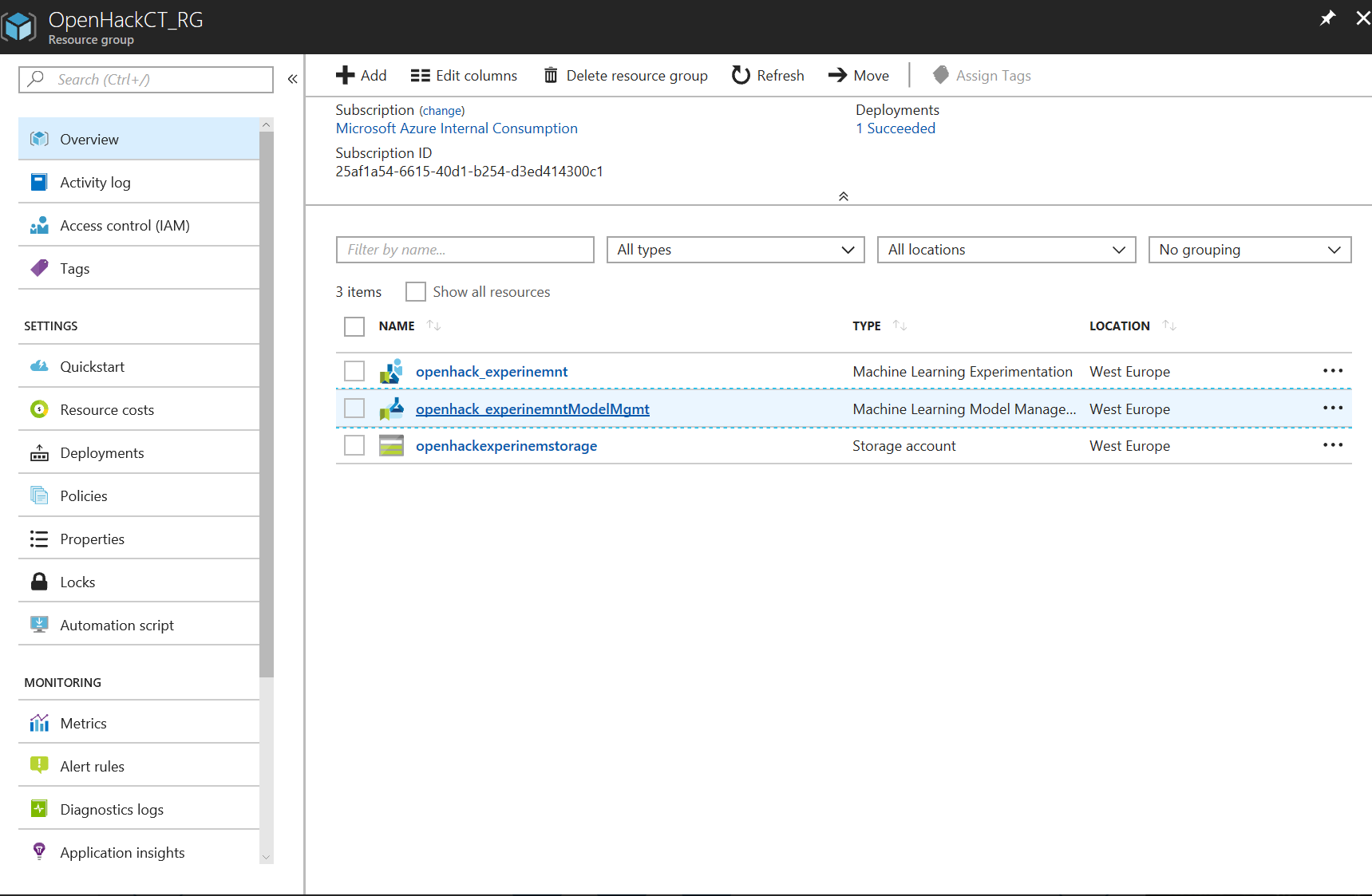Open the Access control (IAM) menu item
Viewport: 1372px width, 896px height.
coord(139,225)
